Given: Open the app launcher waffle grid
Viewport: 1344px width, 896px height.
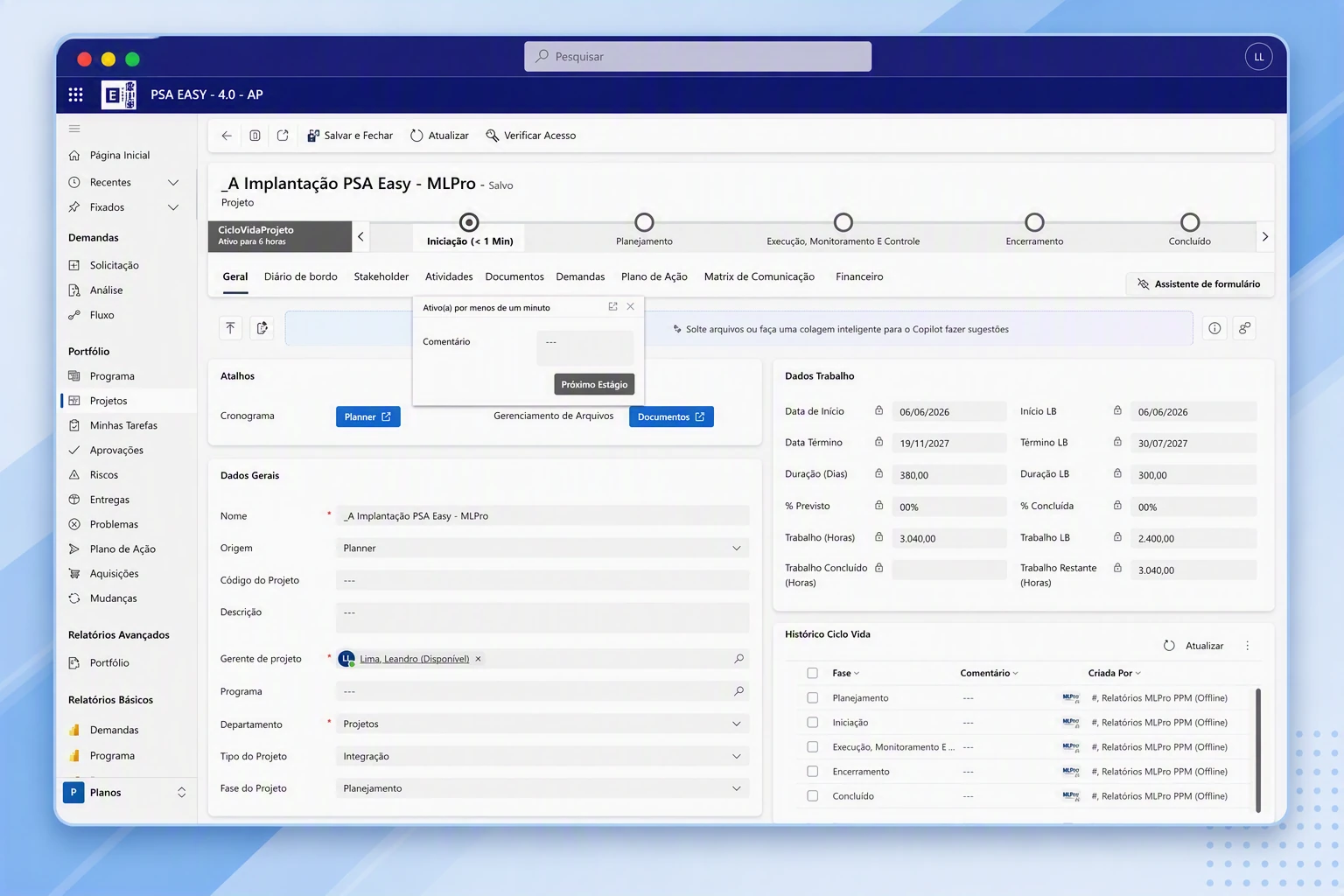Looking at the screenshot, I should 76,94.
